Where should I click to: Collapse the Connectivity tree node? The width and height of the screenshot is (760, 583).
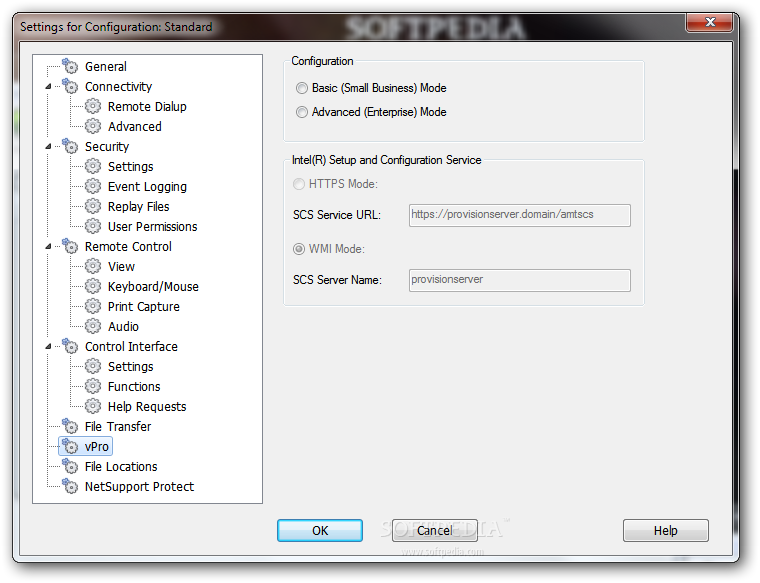tap(48, 87)
